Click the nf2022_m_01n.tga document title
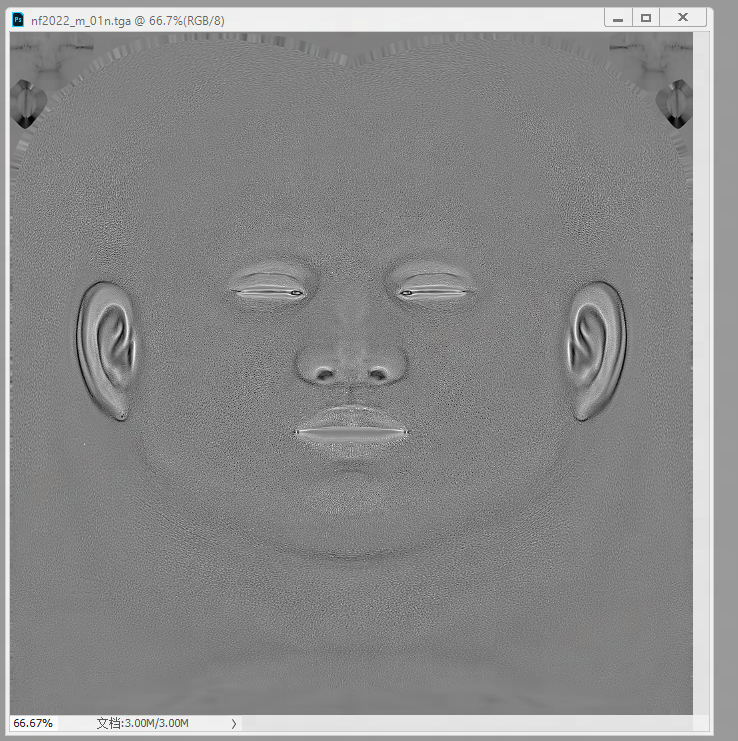Viewport: 738px width, 741px height. (x=128, y=21)
